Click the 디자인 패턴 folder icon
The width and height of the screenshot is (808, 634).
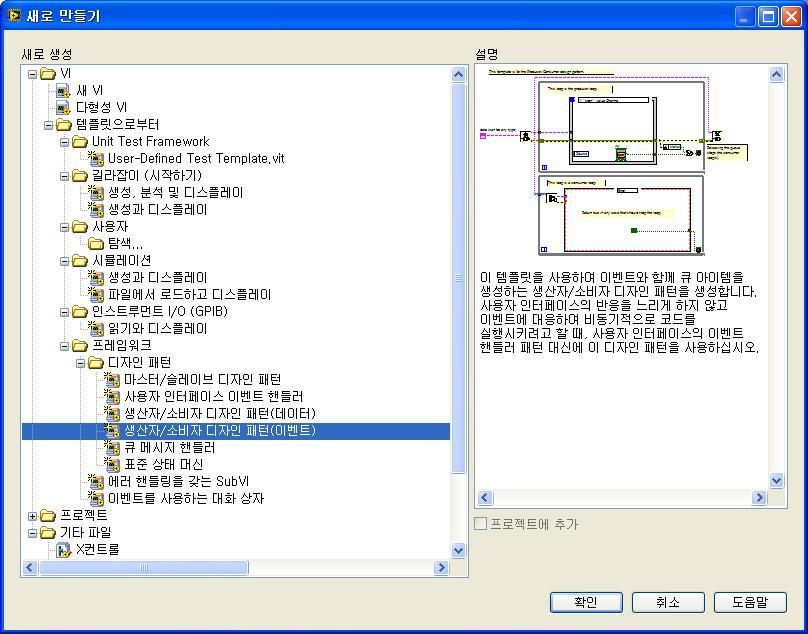tap(96, 363)
